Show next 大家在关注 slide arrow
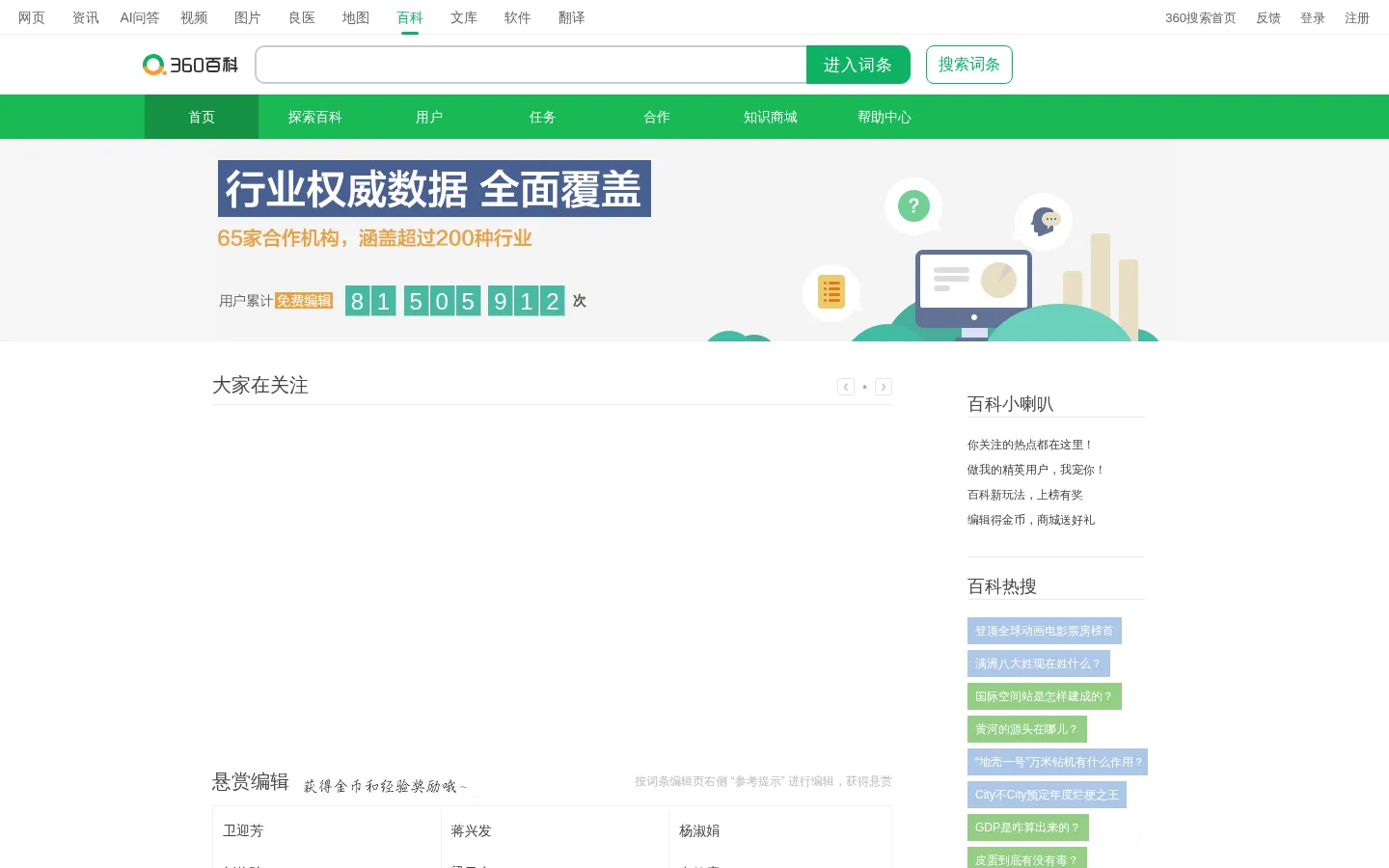Viewport: 1389px width, 868px height. point(884,387)
